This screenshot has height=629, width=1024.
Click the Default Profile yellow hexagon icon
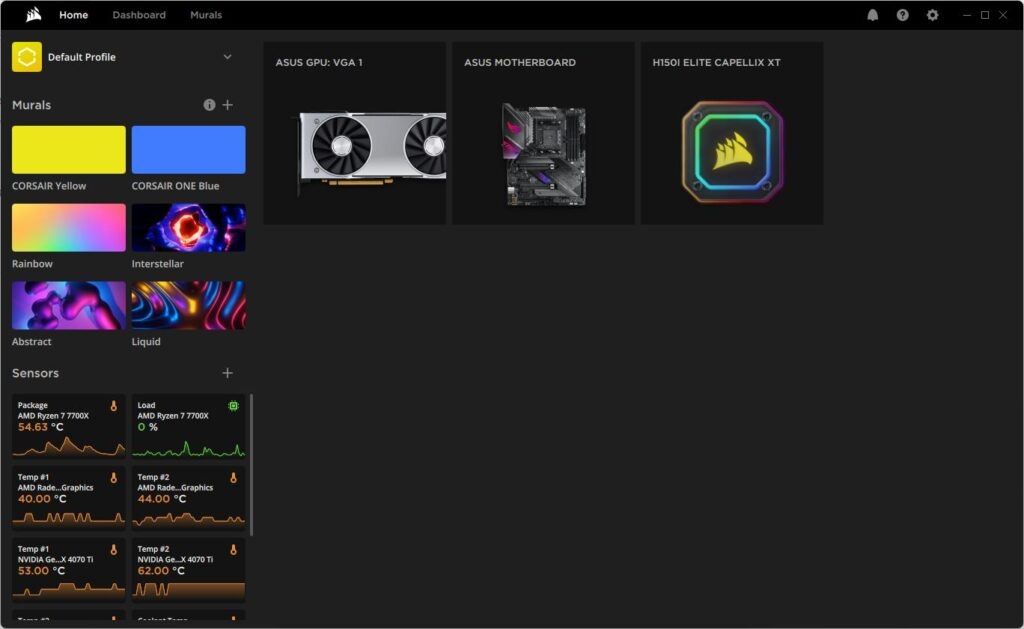tap(27, 57)
